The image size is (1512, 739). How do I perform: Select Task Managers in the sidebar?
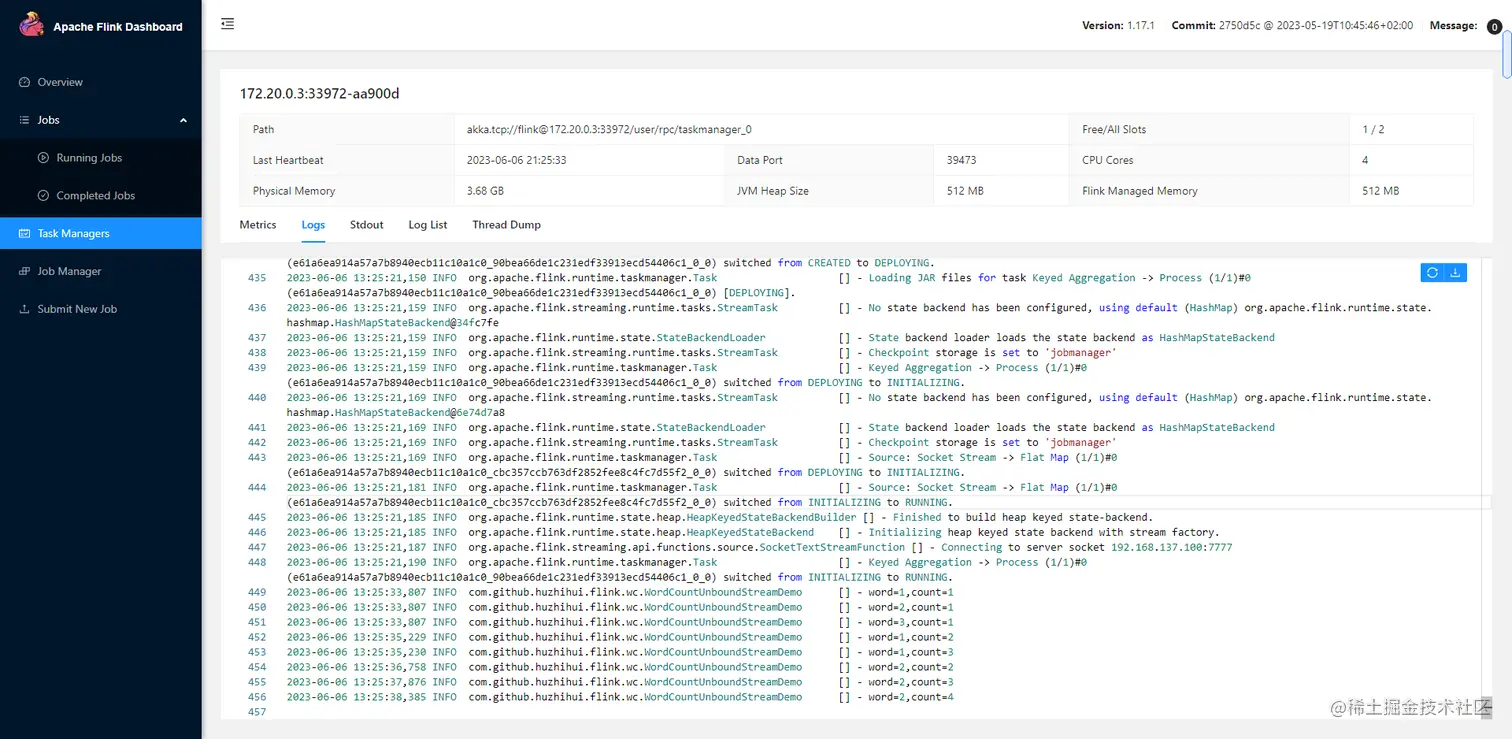point(101,233)
